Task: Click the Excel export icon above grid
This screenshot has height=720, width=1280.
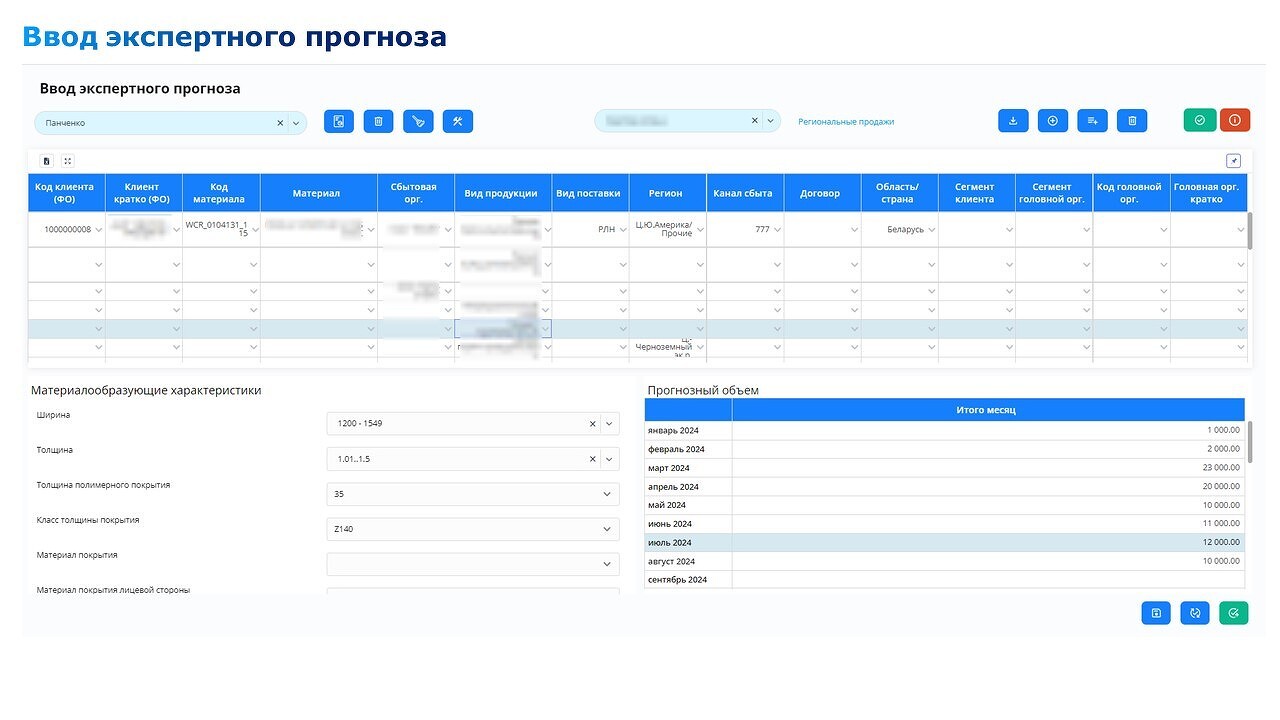Action: [46, 161]
